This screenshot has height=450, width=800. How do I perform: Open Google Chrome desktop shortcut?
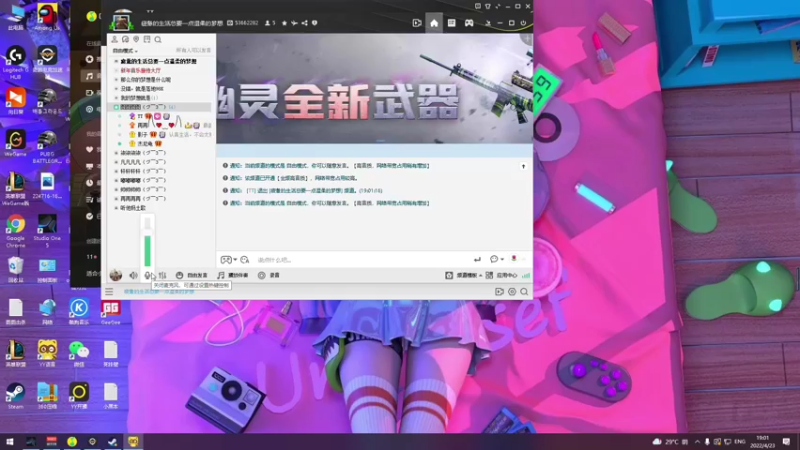pyautogui.click(x=15, y=231)
